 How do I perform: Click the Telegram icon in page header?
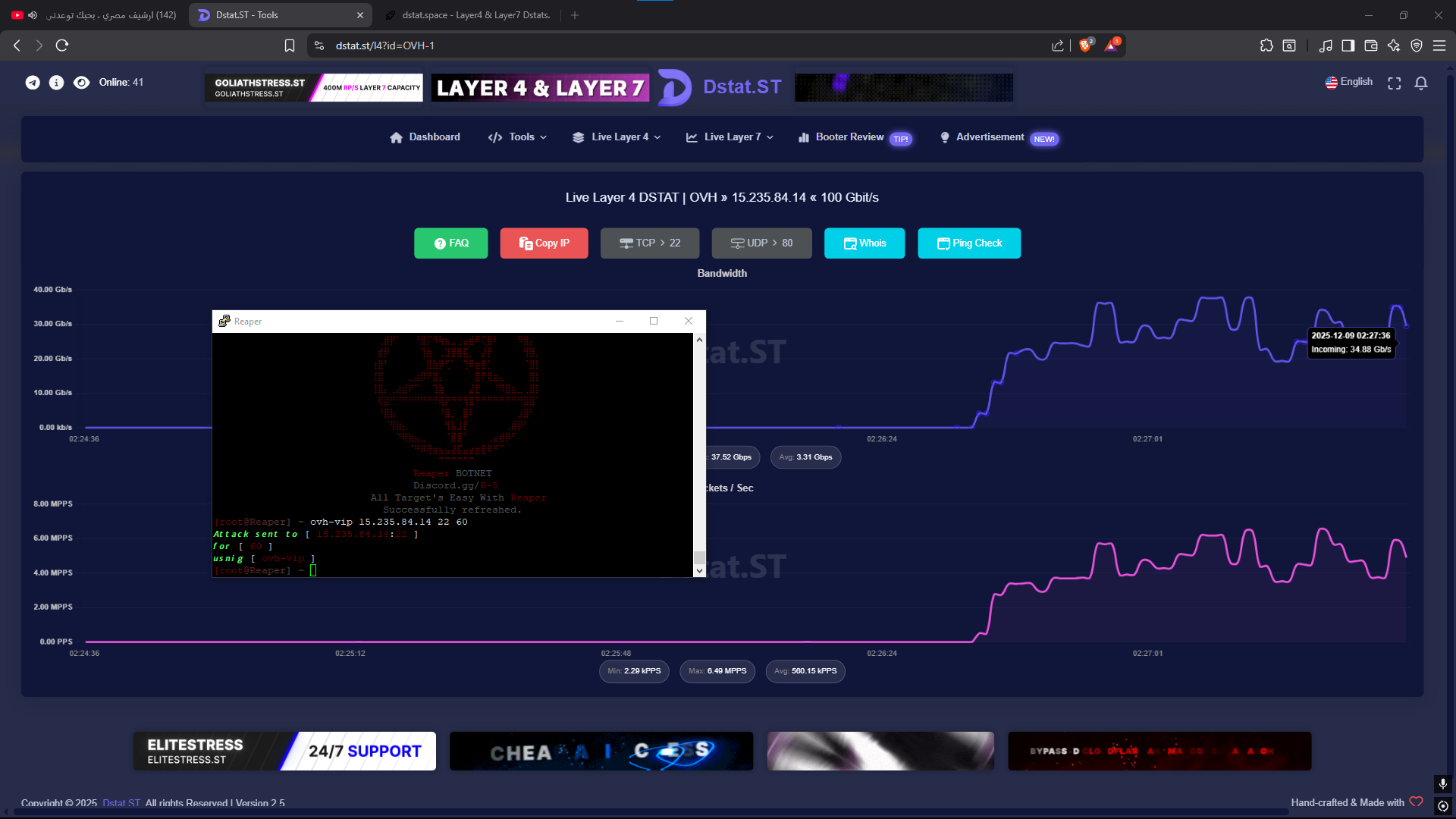pyautogui.click(x=33, y=83)
